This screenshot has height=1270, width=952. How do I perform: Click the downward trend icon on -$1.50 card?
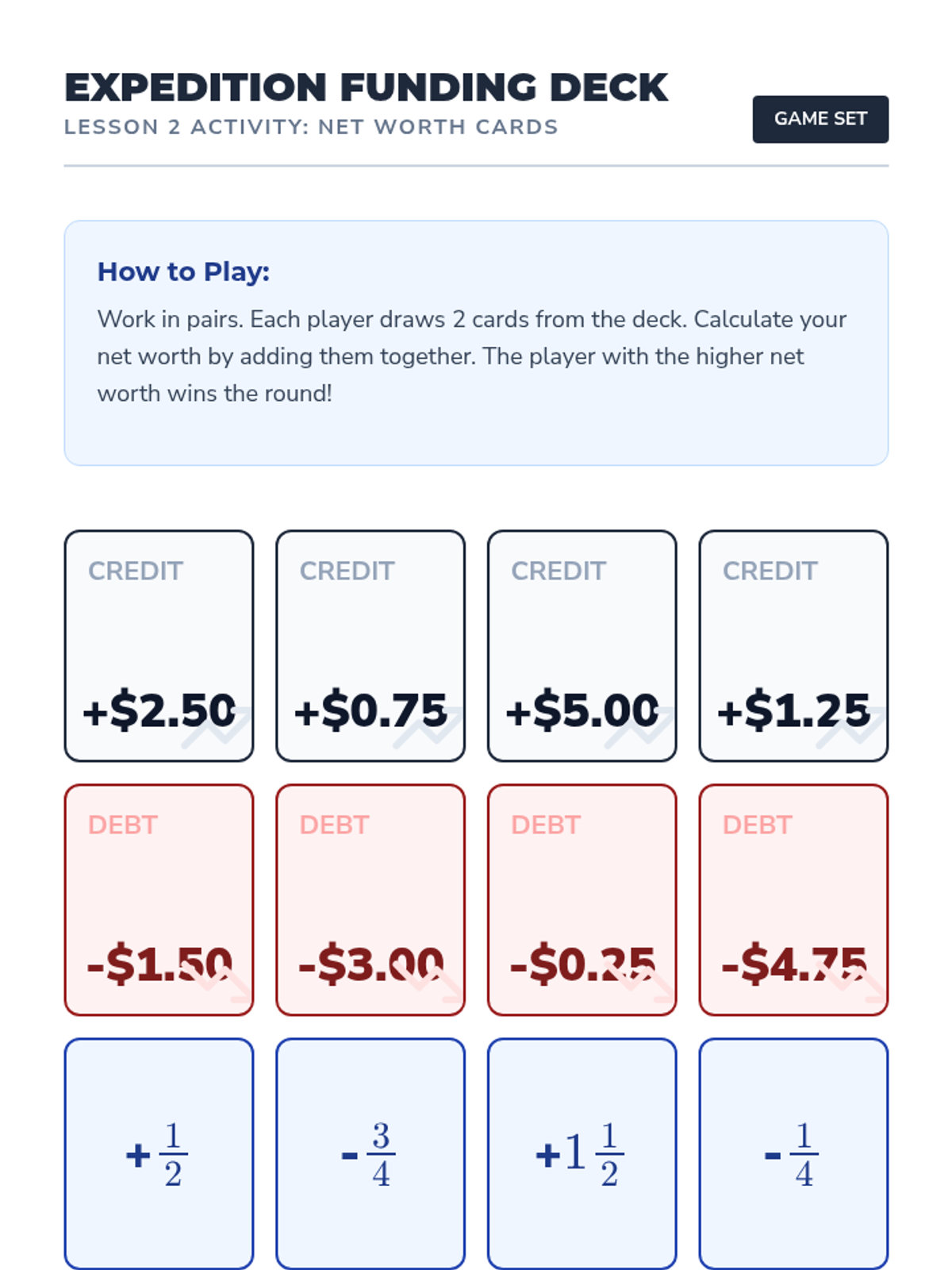coord(216,980)
